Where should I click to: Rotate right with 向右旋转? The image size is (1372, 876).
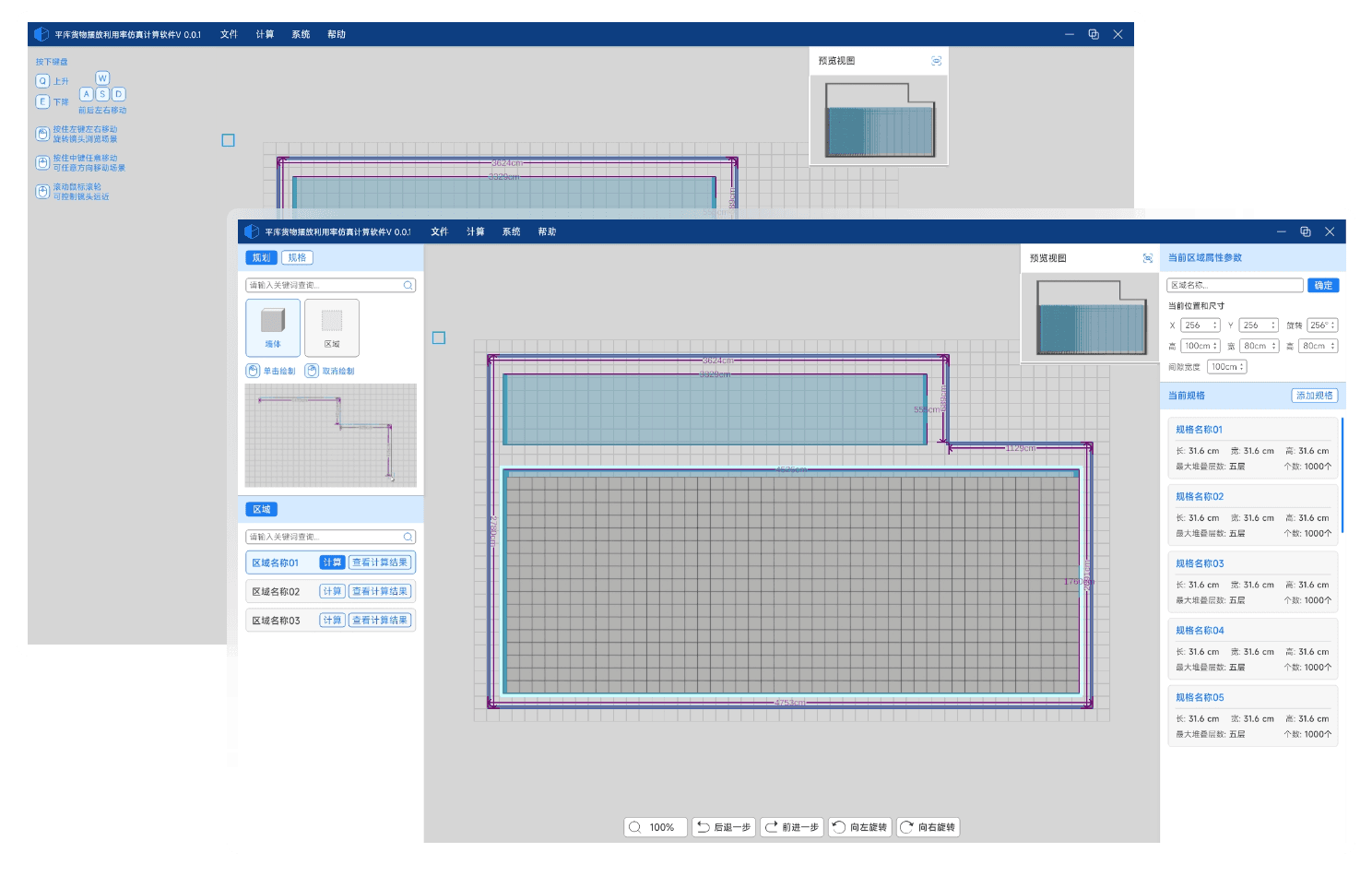coord(928,827)
